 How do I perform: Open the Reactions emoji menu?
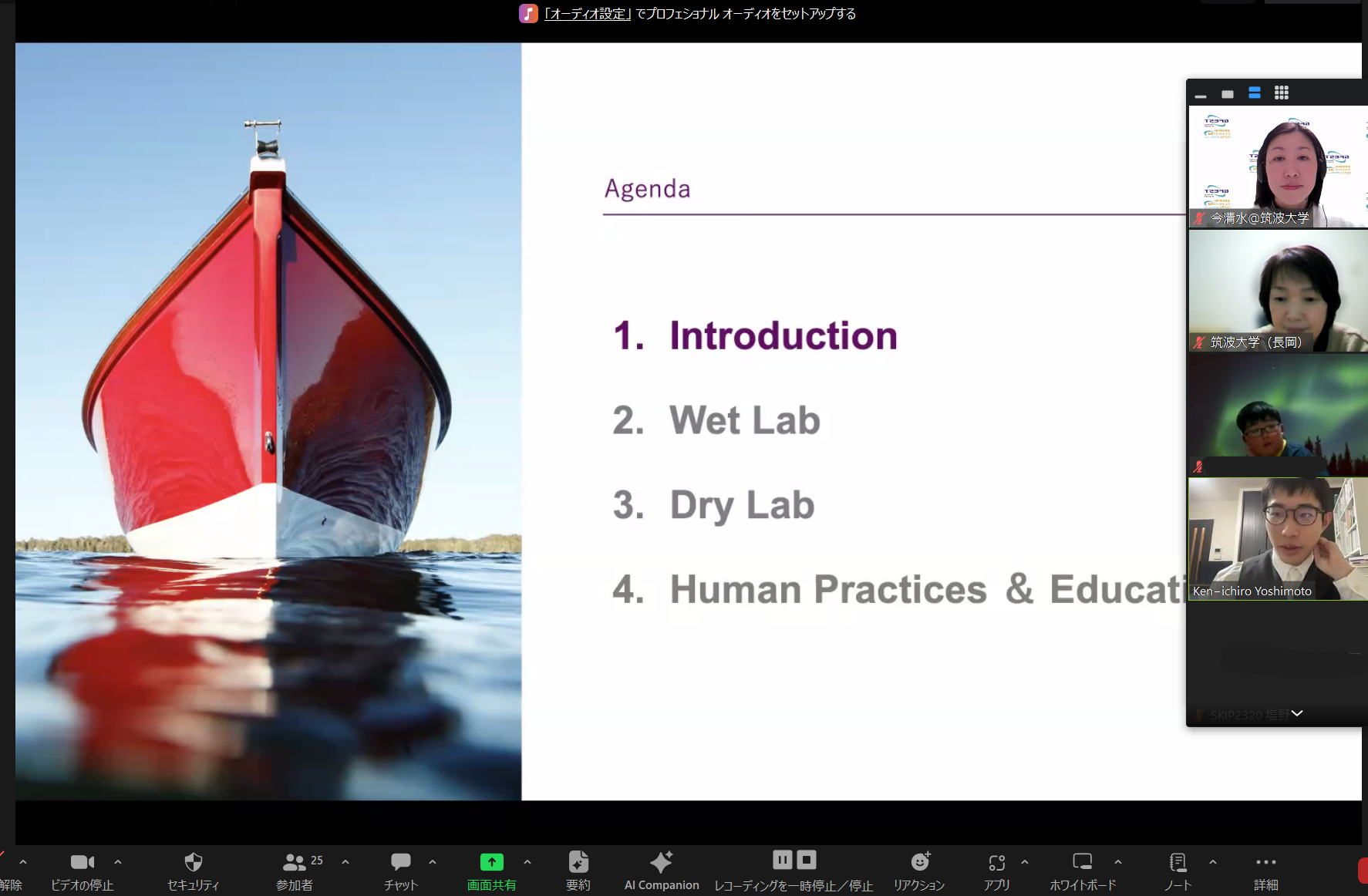click(919, 862)
